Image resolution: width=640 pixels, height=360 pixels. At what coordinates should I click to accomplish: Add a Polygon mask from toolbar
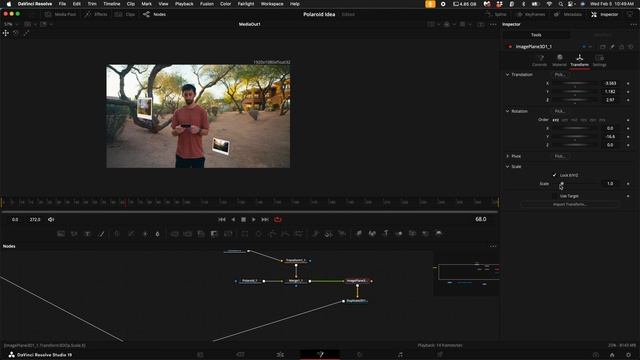tap(272, 233)
